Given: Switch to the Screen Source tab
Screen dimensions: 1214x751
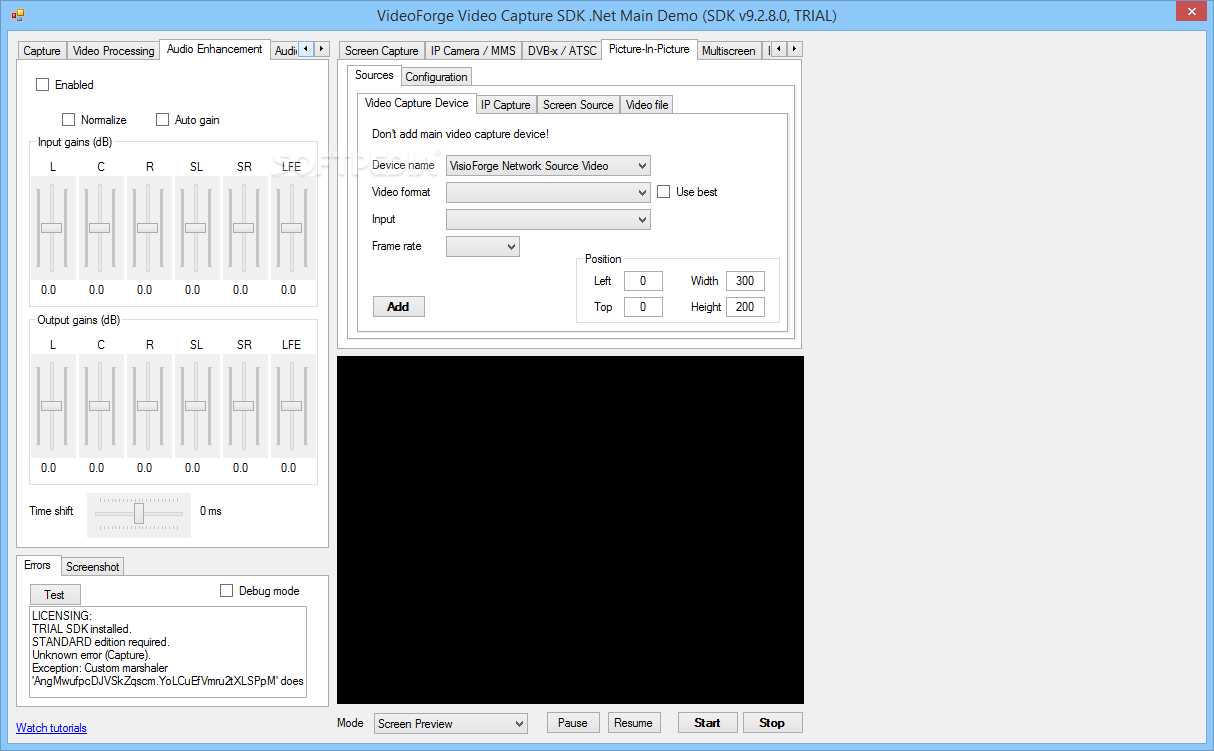Looking at the screenshot, I should pos(578,105).
